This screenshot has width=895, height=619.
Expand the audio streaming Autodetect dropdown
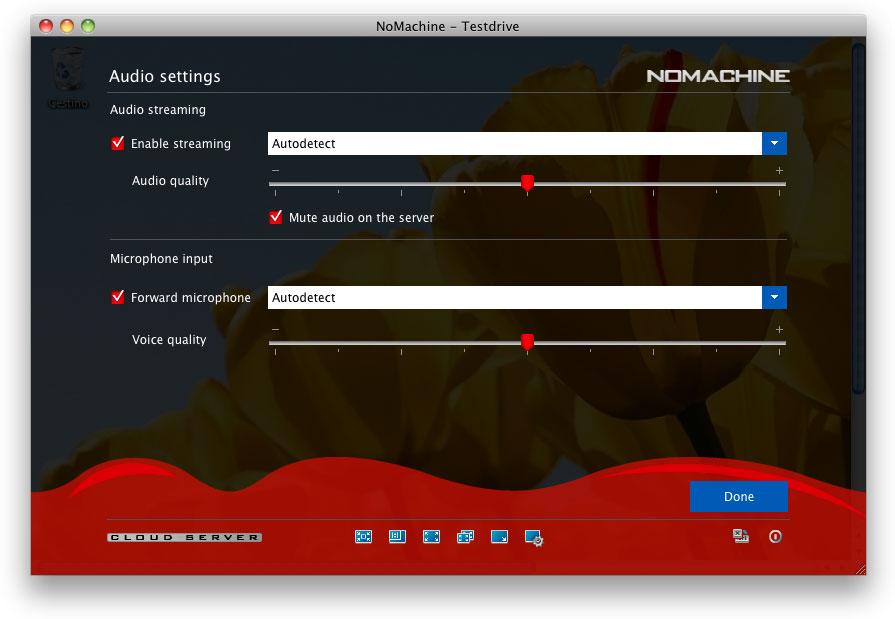(x=774, y=144)
